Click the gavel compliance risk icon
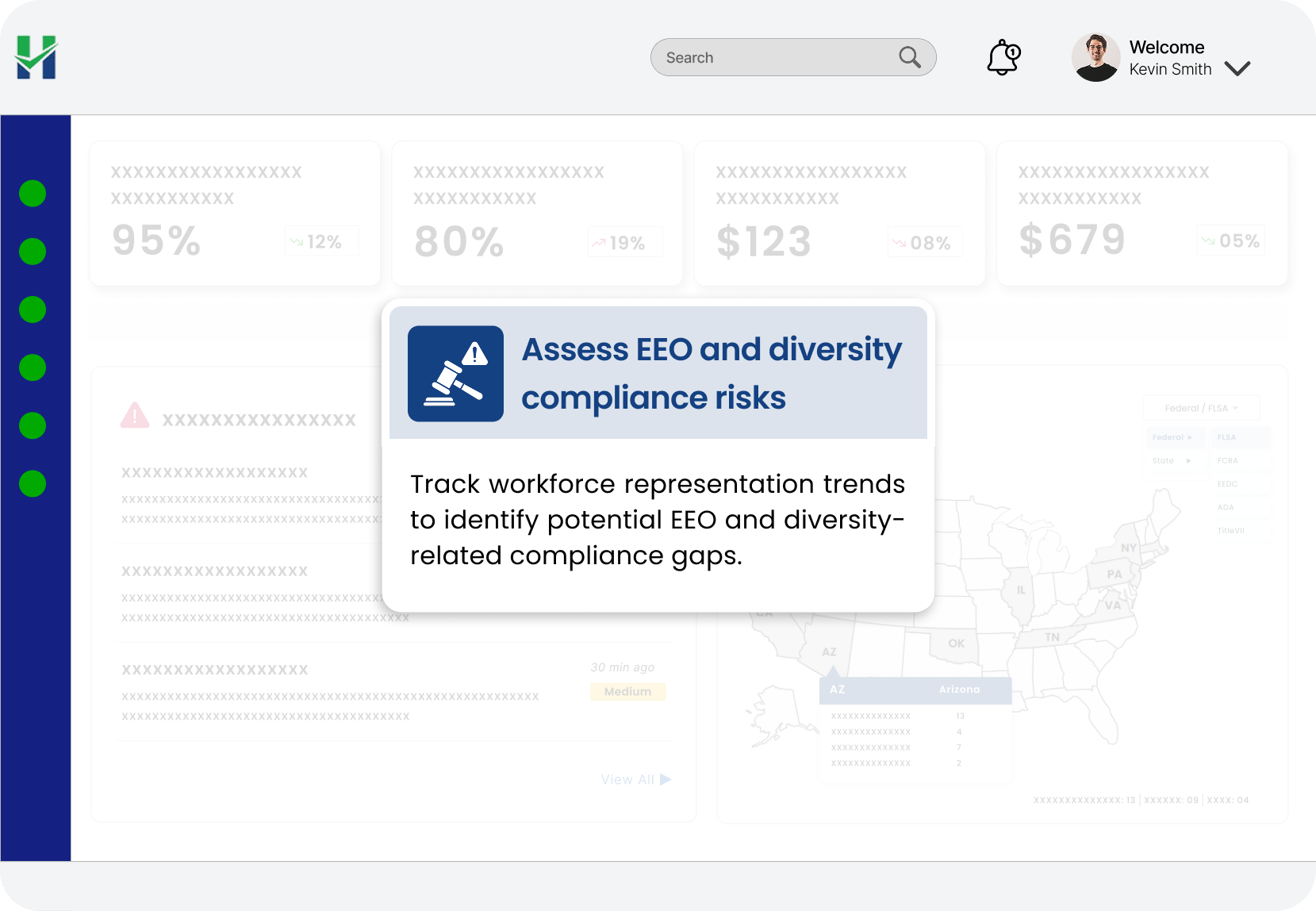1316x911 pixels. 455,374
